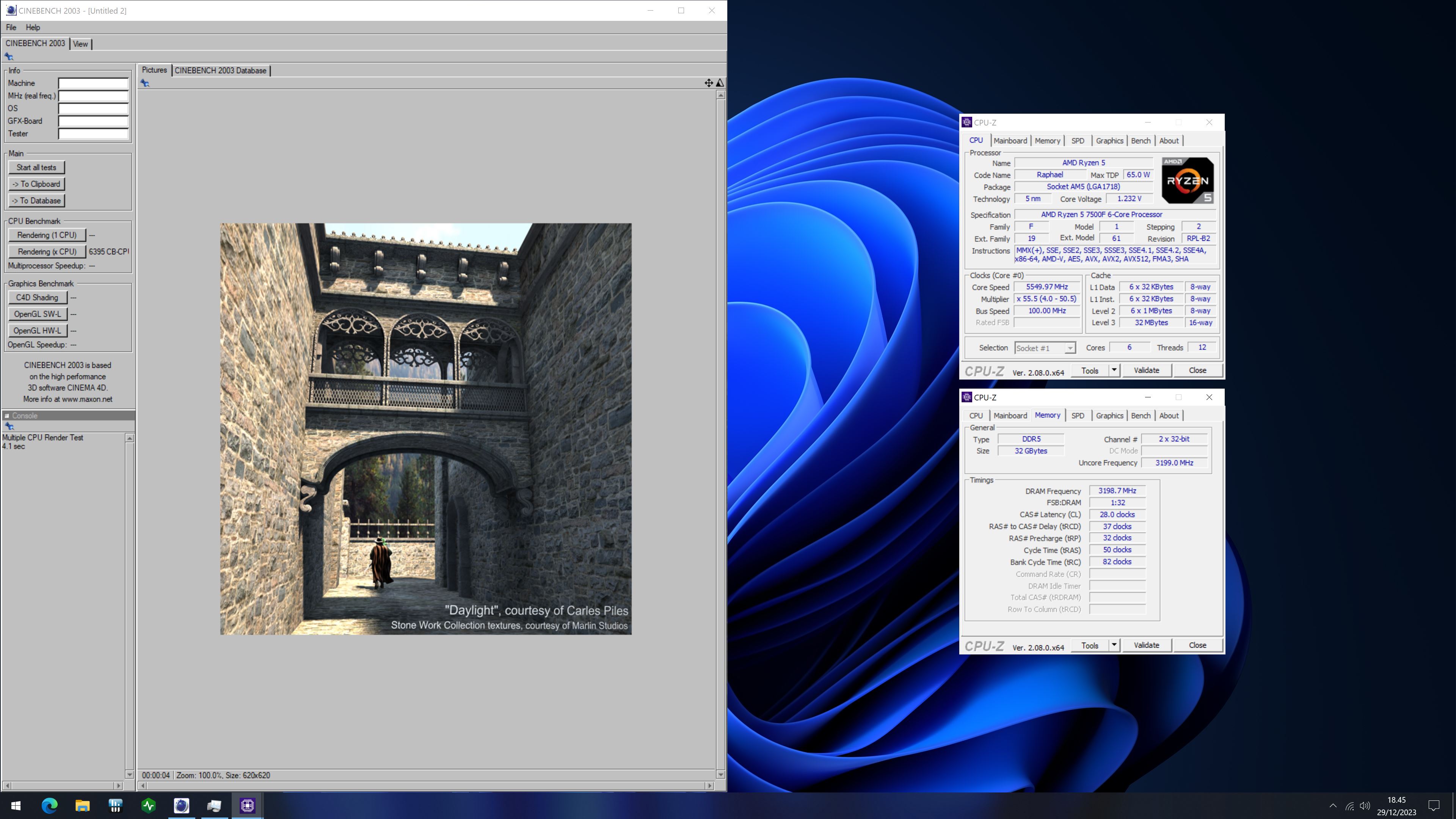Open Tools dropdown arrow in upper CPU-Z

point(1114,370)
